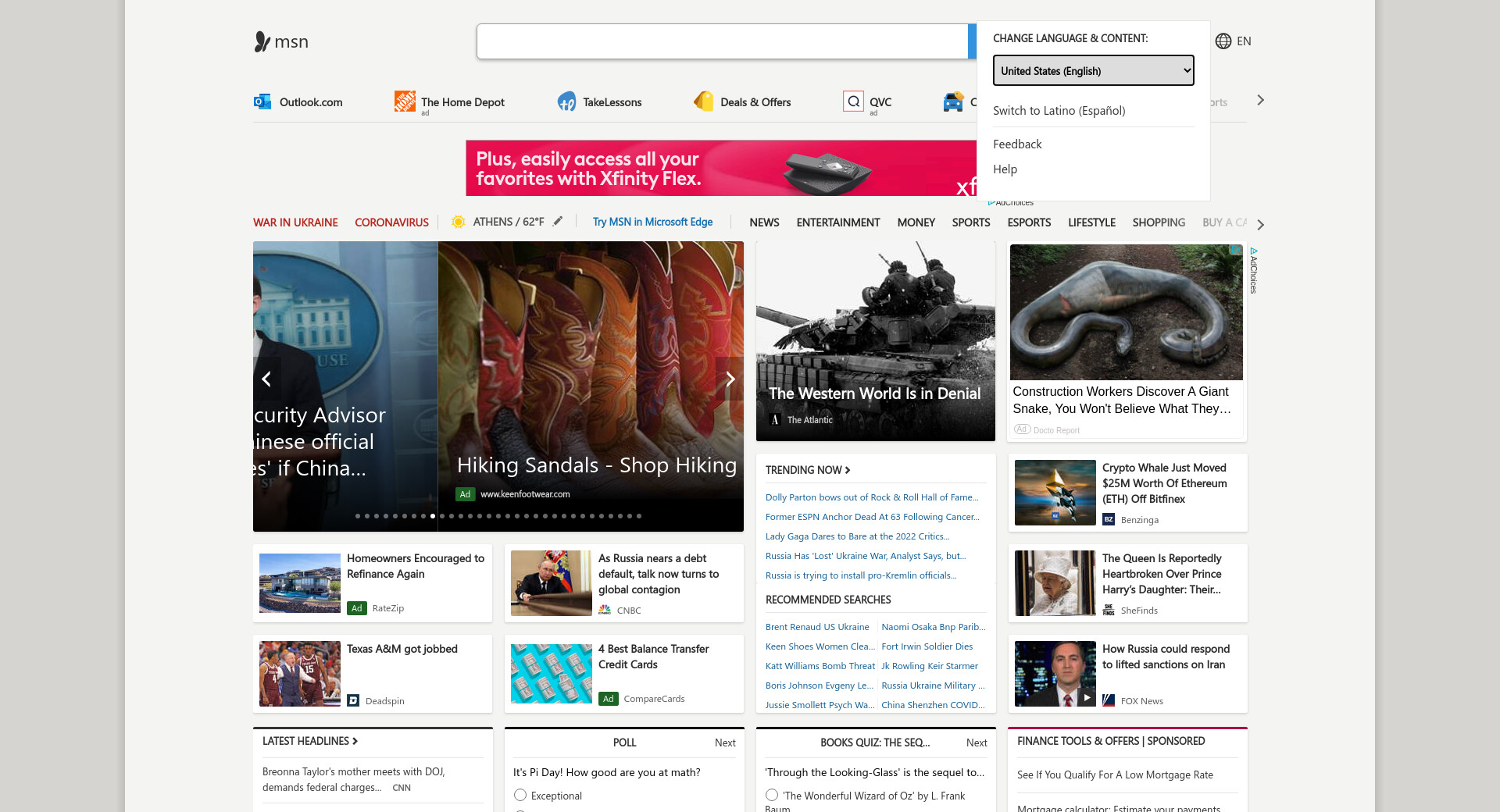Screen dimensions: 1500x812
Task: Advance carousel to next slide
Action: (x=730, y=379)
